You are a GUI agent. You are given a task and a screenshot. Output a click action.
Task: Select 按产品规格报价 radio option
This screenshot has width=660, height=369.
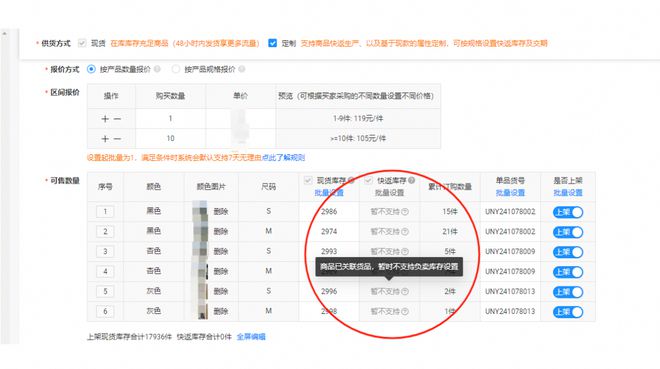[176, 69]
